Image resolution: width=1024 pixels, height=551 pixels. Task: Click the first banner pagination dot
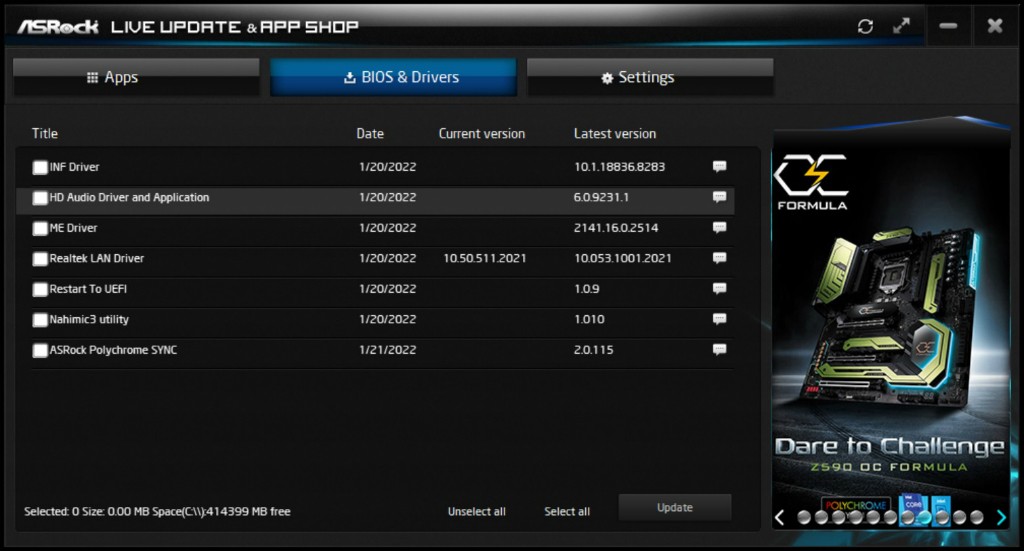click(805, 518)
